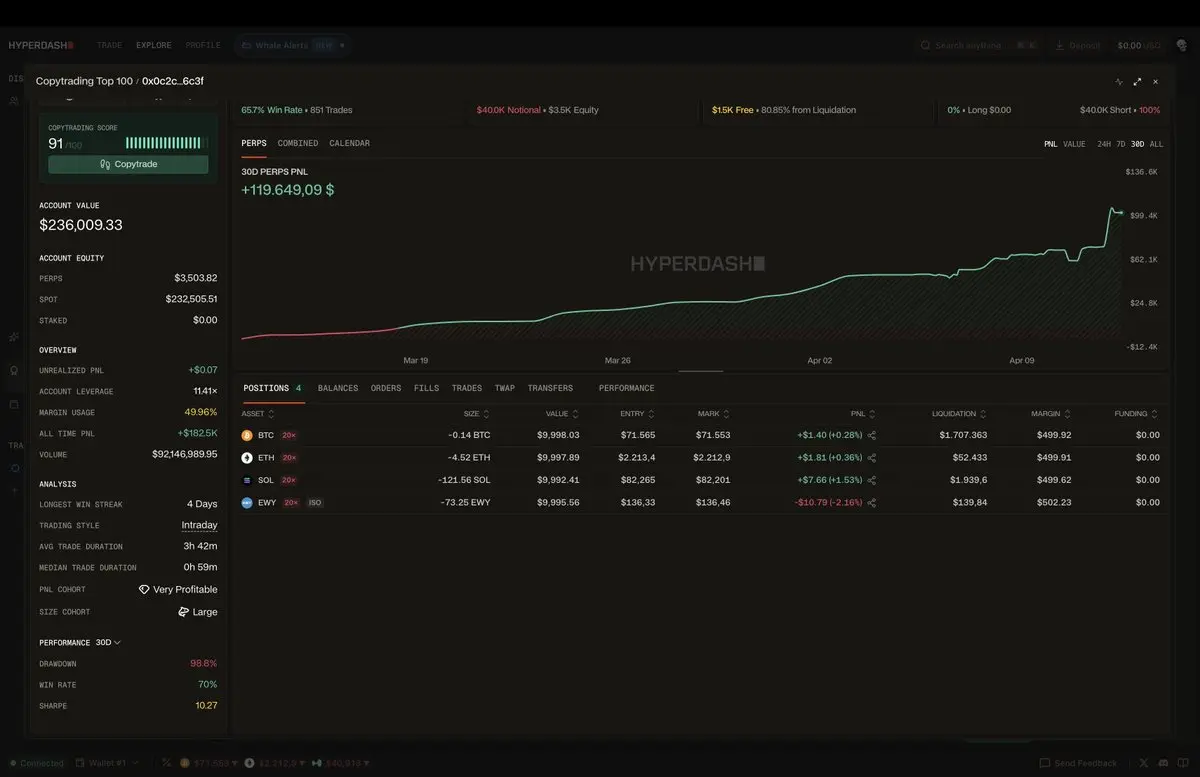Go to Copytrading Top 100 breadcrumb
1200x777 pixels.
pos(84,81)
